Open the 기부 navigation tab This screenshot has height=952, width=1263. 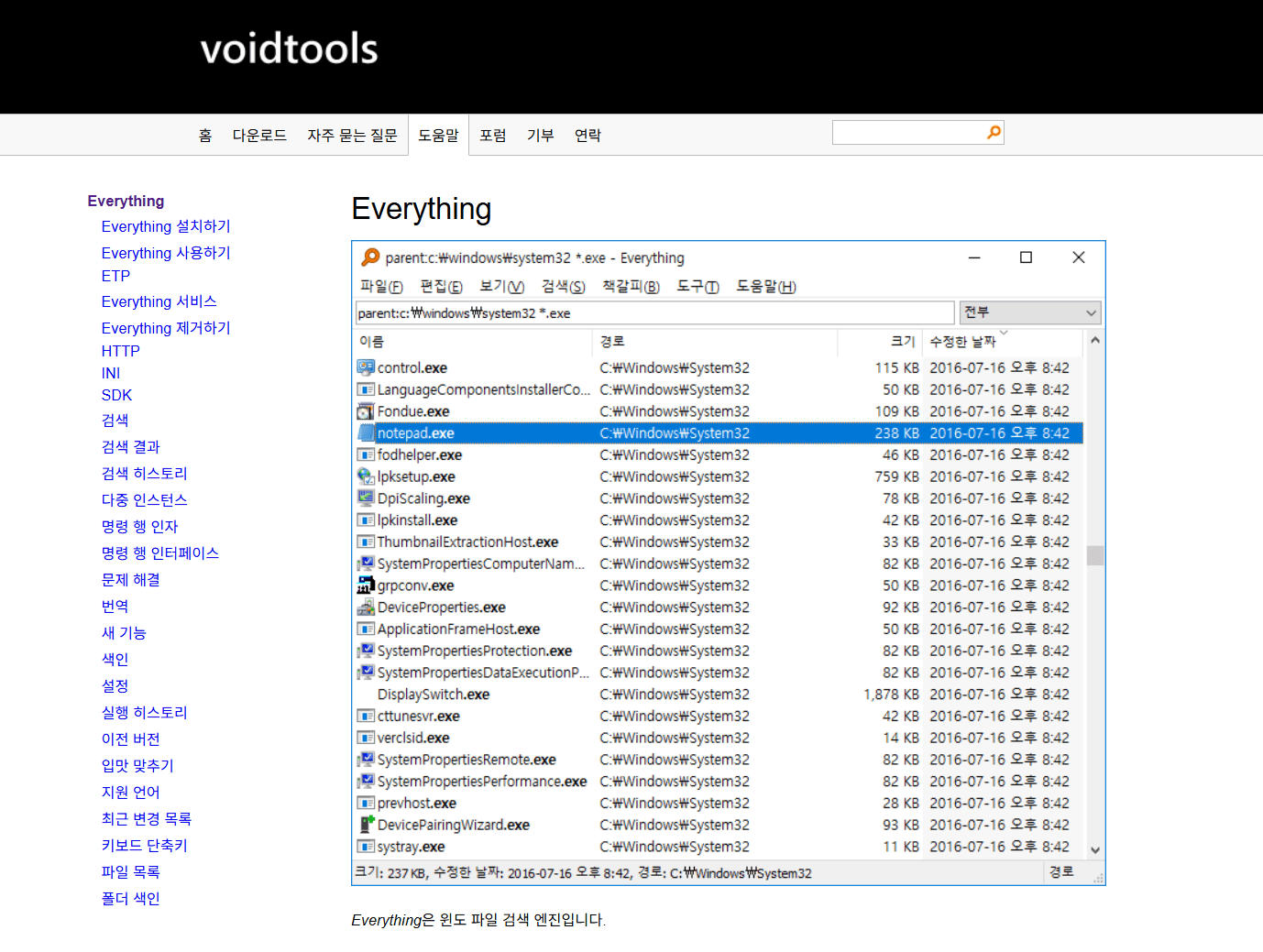point(541,136)
